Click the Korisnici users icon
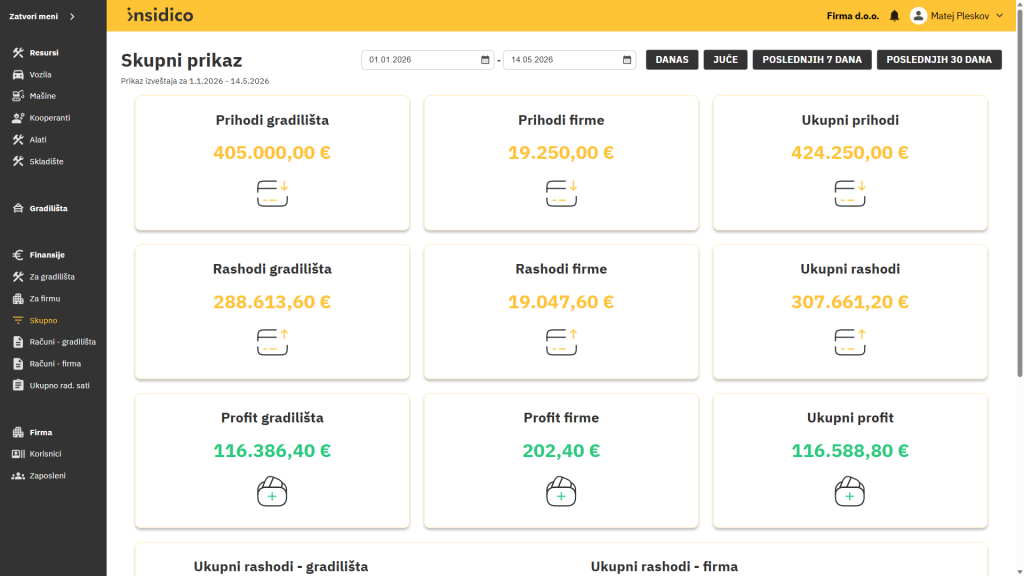Image resolution: width=1024 pixels, height=576 pixels. (18, 454)
